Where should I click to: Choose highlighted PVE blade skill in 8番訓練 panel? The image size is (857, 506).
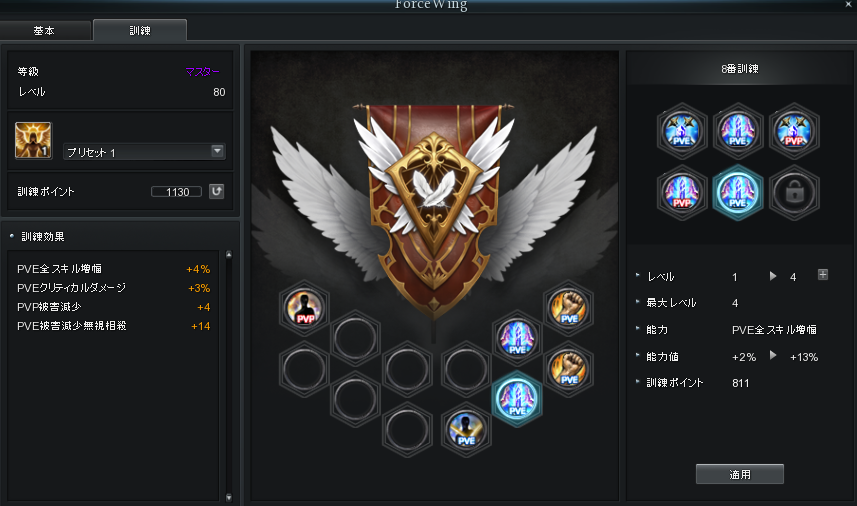point(737,193)
